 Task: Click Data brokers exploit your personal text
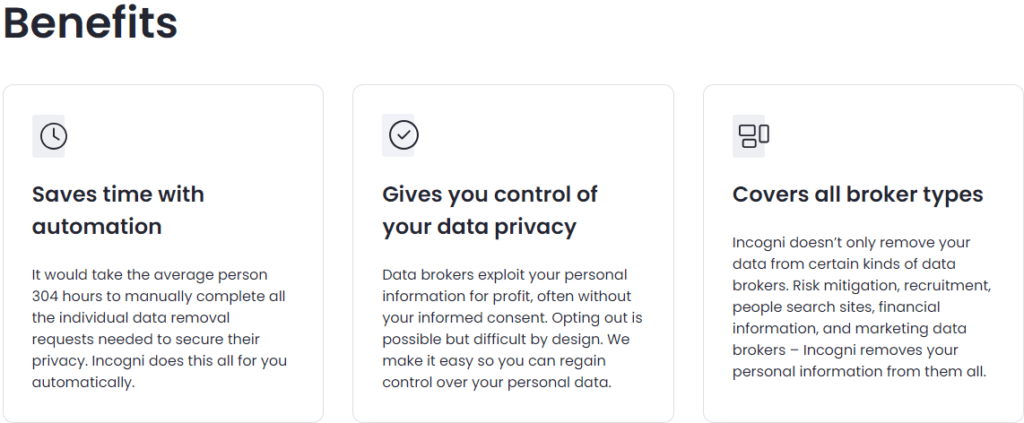tap(504, 275)
